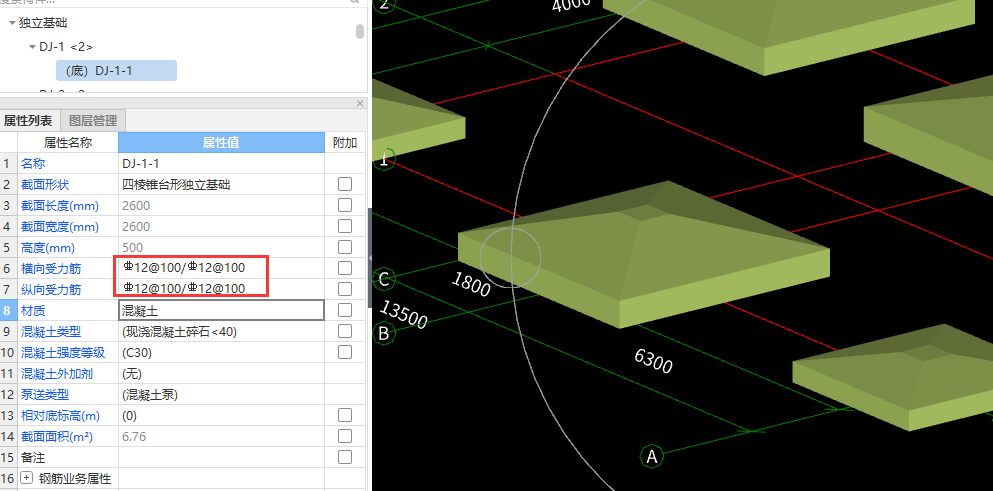Switch to the 图层管理 tab
The width and height of the screenshot is (993, 491).
93,120
